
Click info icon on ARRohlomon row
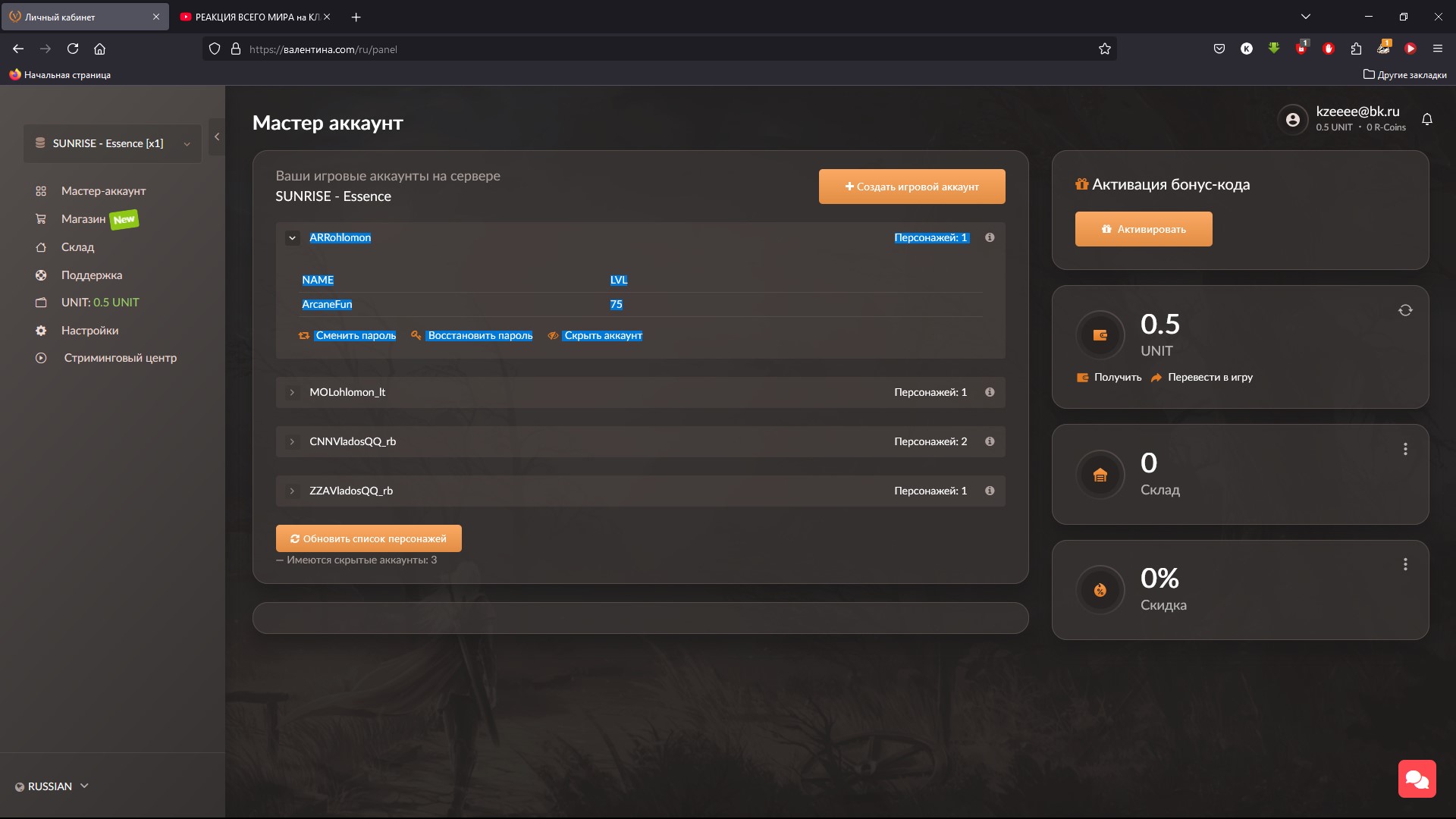tap(990, 237)
